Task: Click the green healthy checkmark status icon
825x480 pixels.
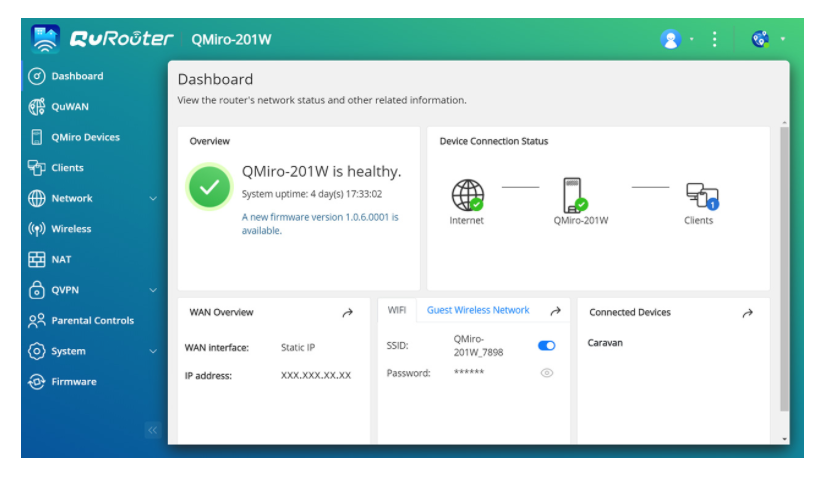Action: pos(209,187)
